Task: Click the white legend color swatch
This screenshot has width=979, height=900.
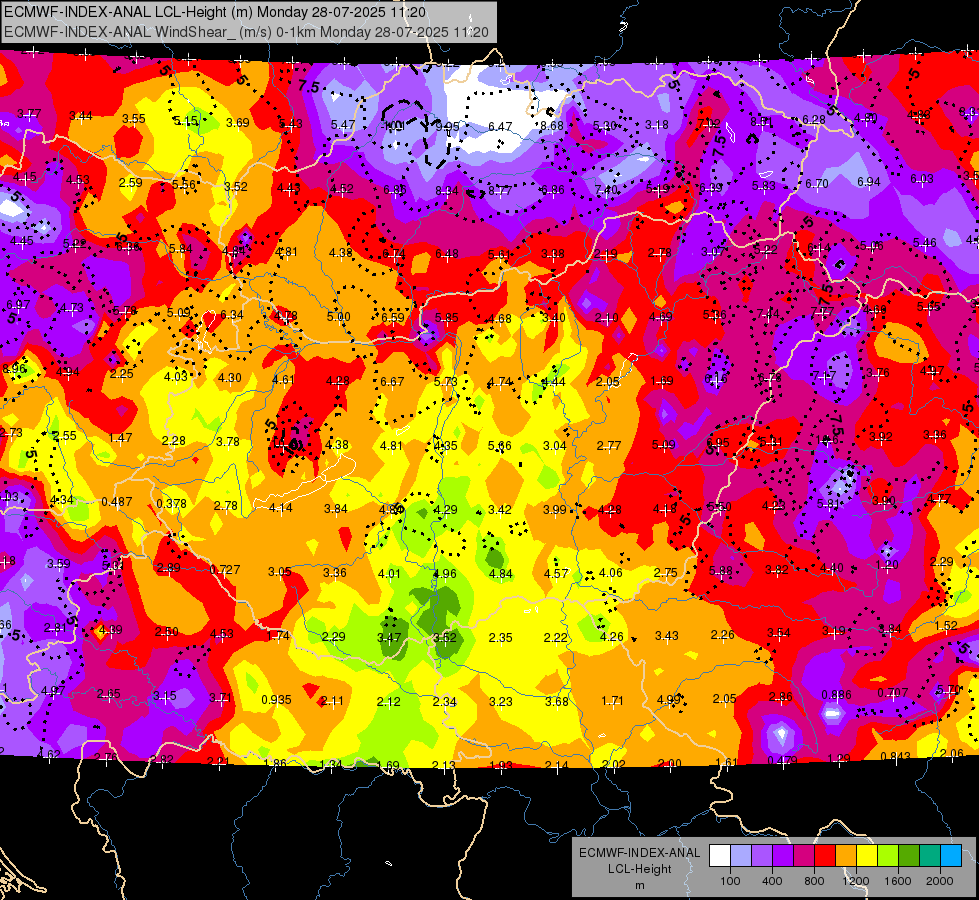Action: (x=720, y=855)
